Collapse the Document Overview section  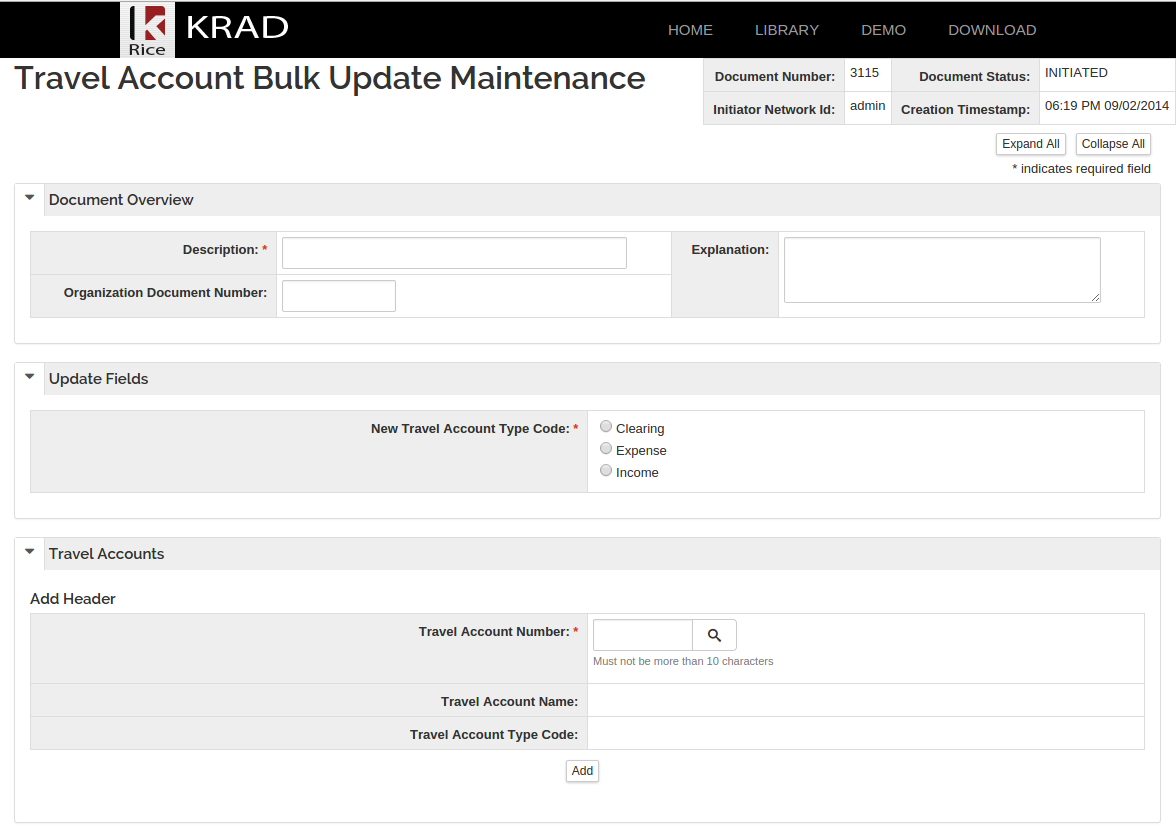click(x=30, y=198)
